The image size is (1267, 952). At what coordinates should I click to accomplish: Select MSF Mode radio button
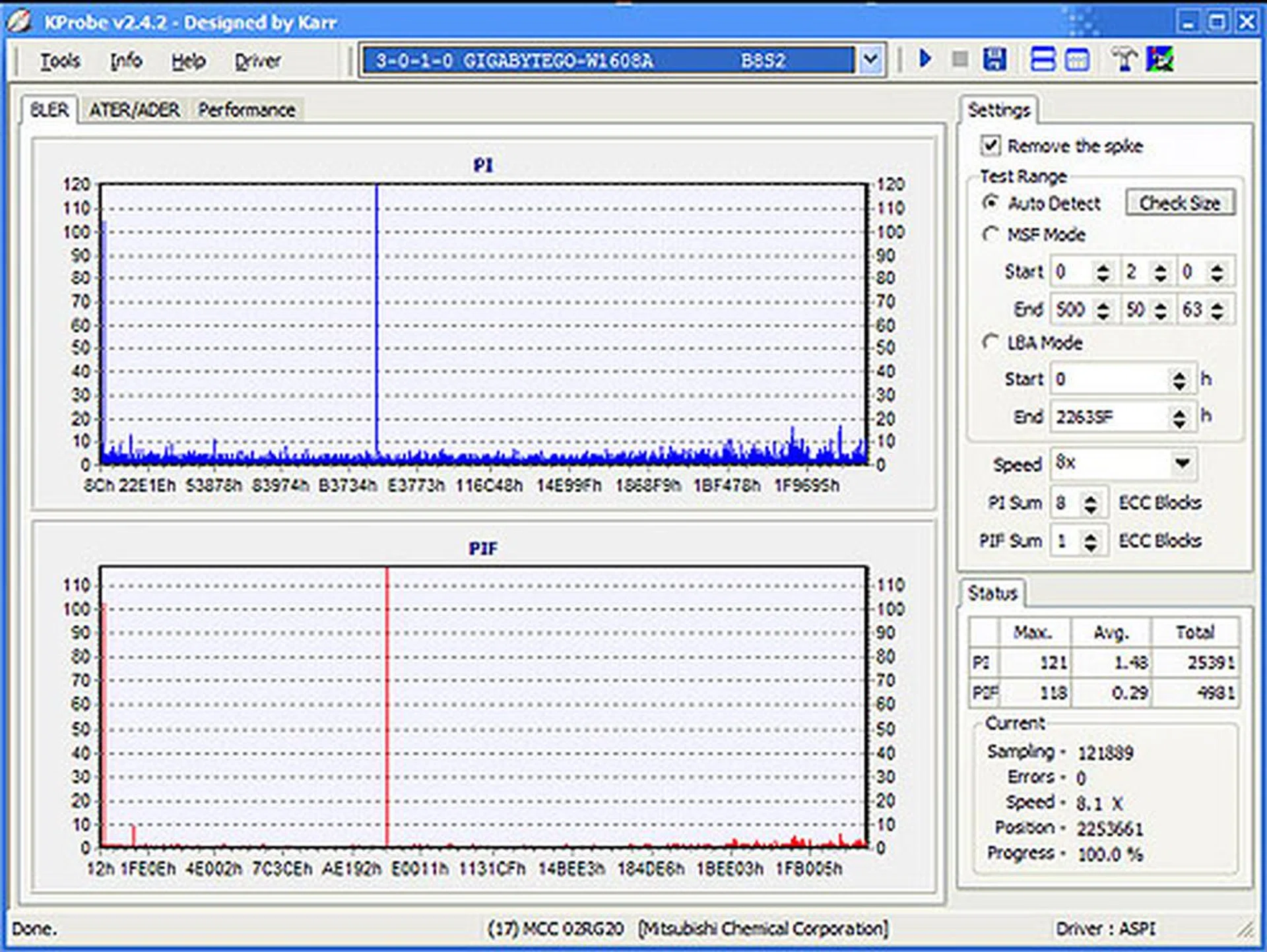click(990, 235)
